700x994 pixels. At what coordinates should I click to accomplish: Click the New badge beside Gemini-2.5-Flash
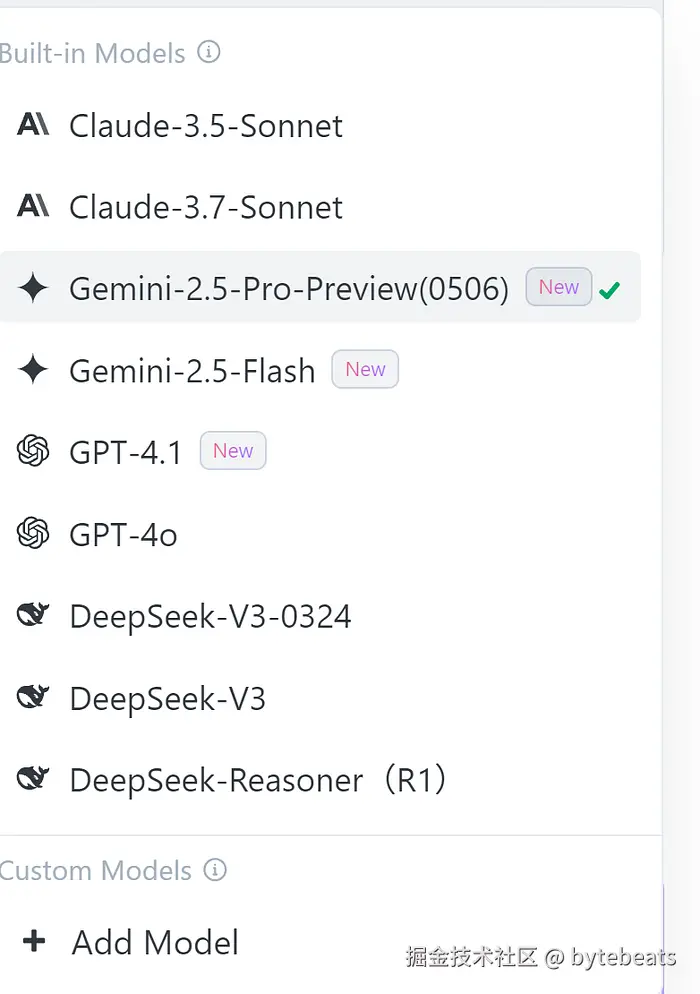pos(365,370)
